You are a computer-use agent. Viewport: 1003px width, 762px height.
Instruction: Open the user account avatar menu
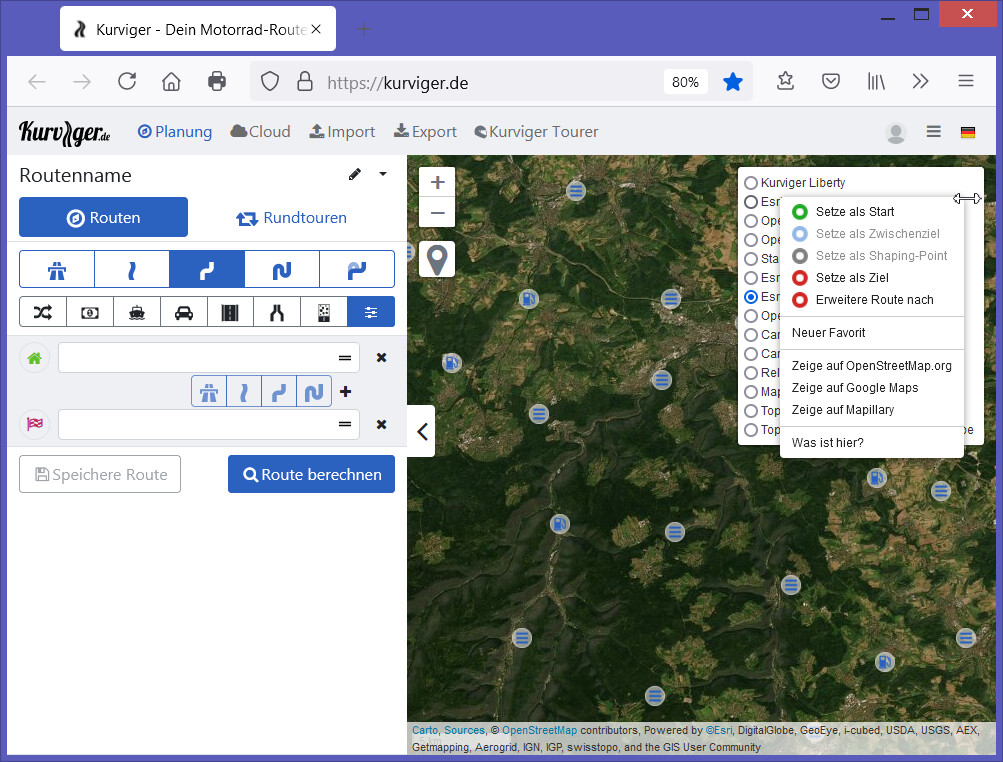[x=896, y=132]
